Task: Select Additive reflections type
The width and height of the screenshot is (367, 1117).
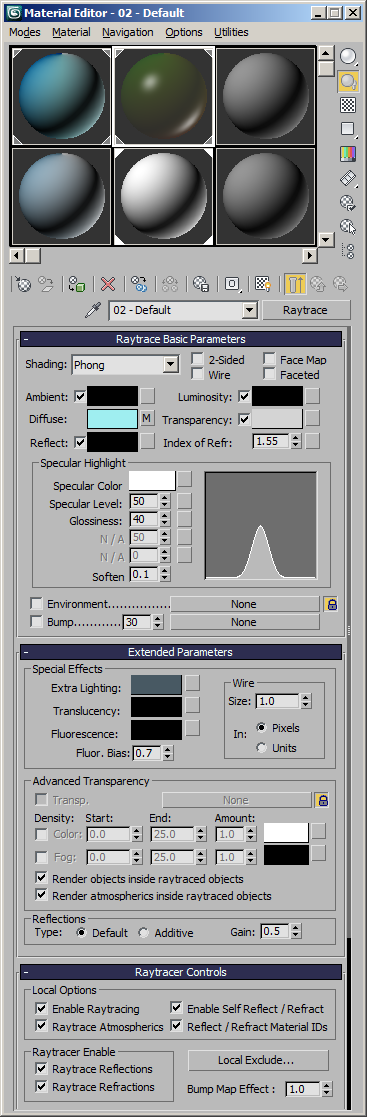Action: click(144, 932)
